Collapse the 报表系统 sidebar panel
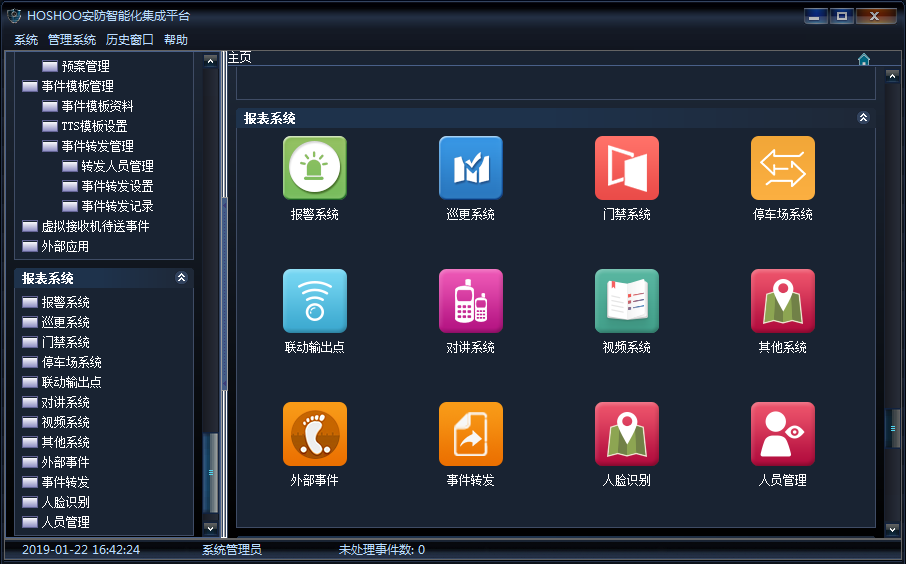 (181, 278)
